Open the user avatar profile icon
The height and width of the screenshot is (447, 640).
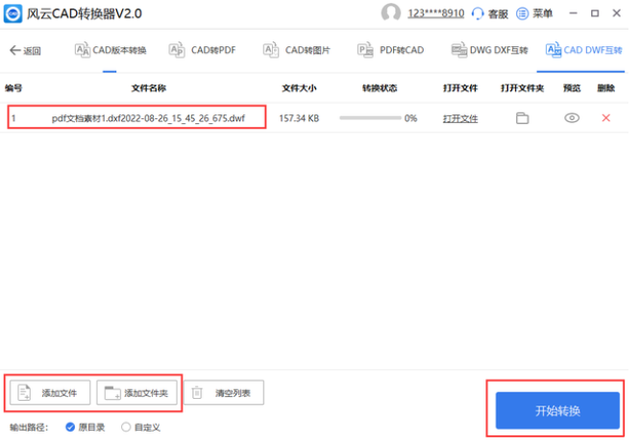[391, 13]
